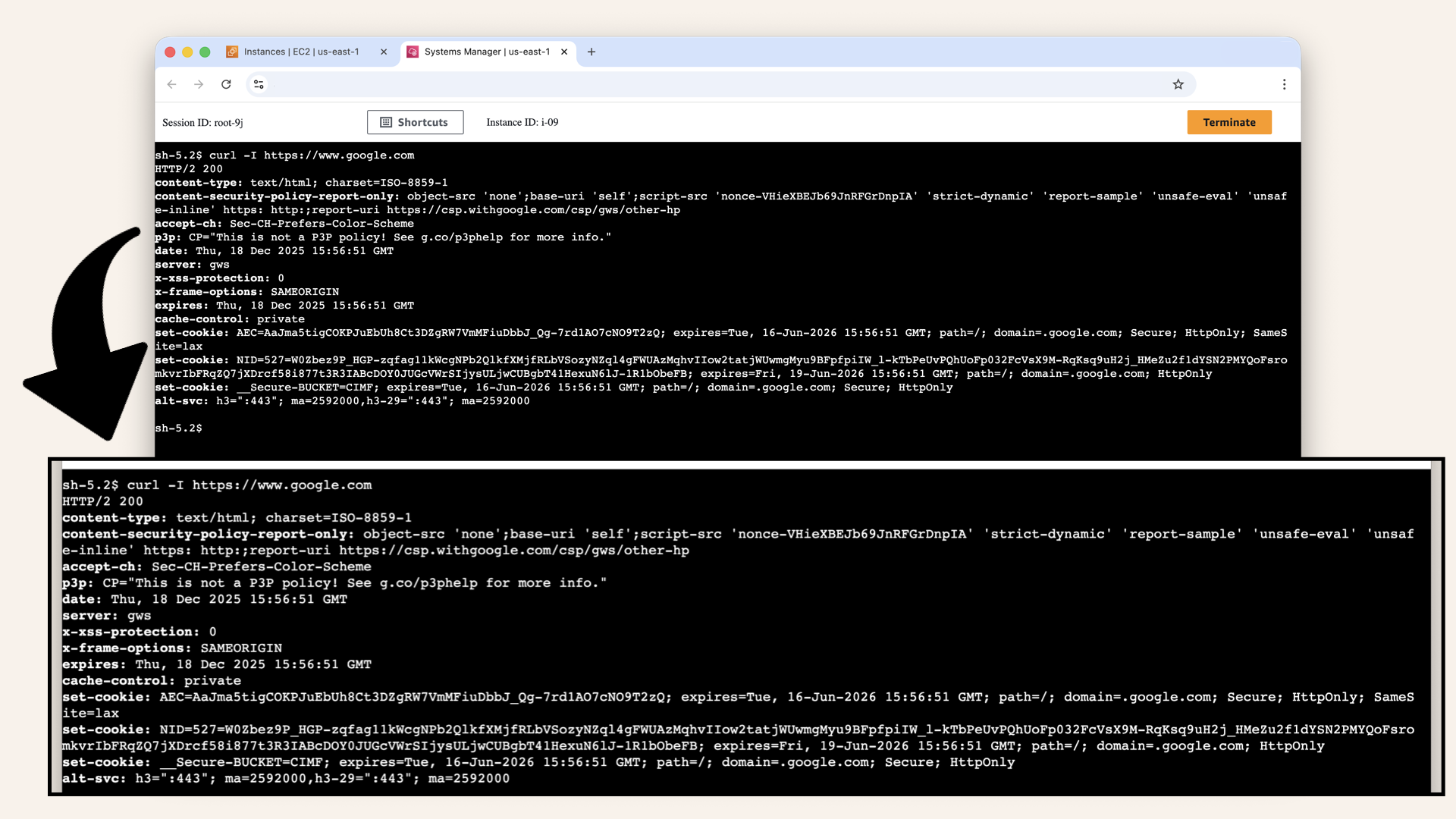Click the keyboard icon inside the Shortcuts button

point(386,122)
